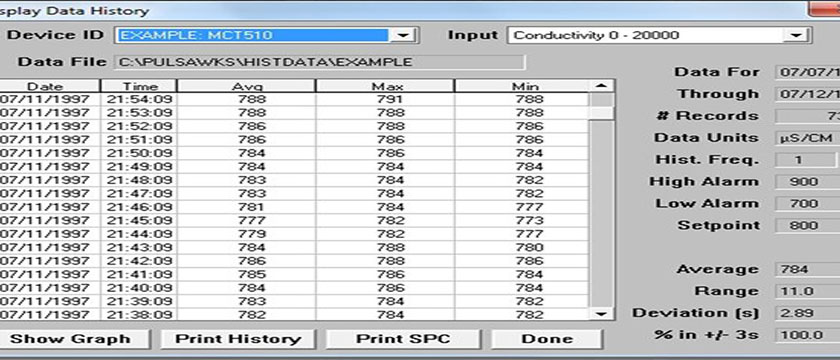840x360 pixels.
Task: Click the Date column header
Action: click(x=45, y=86)
